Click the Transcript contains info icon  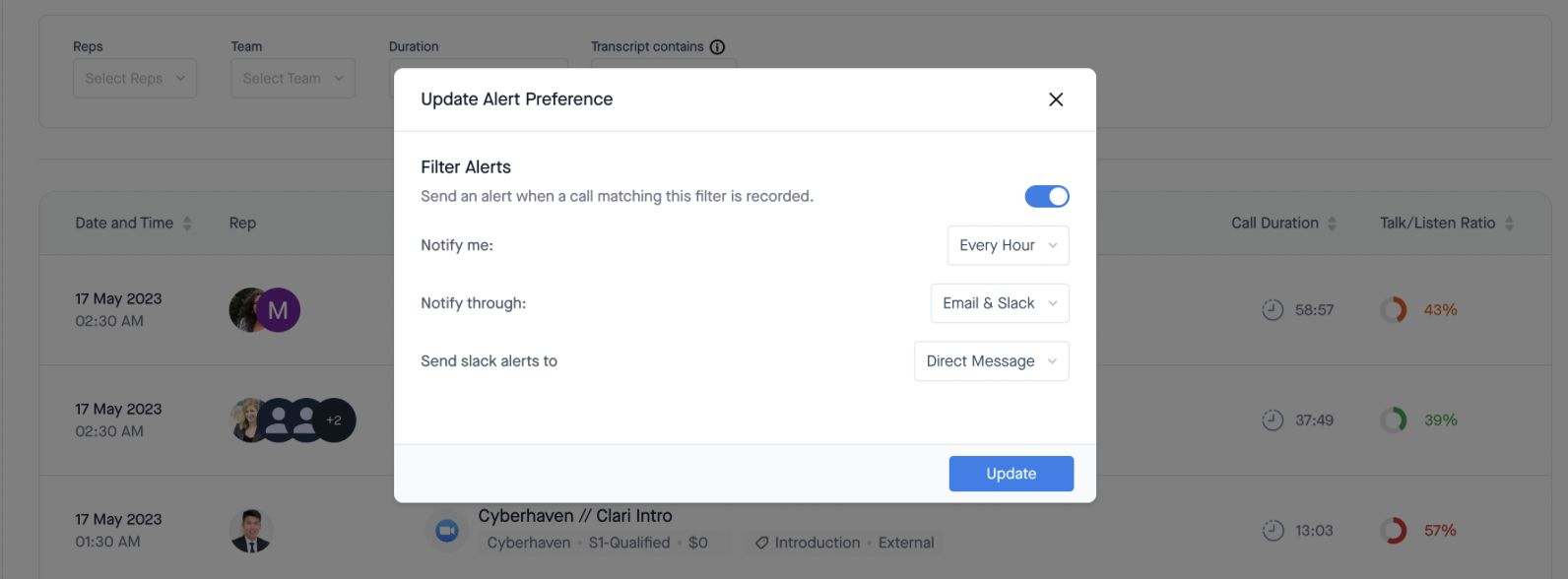click(x=717, y=47)
